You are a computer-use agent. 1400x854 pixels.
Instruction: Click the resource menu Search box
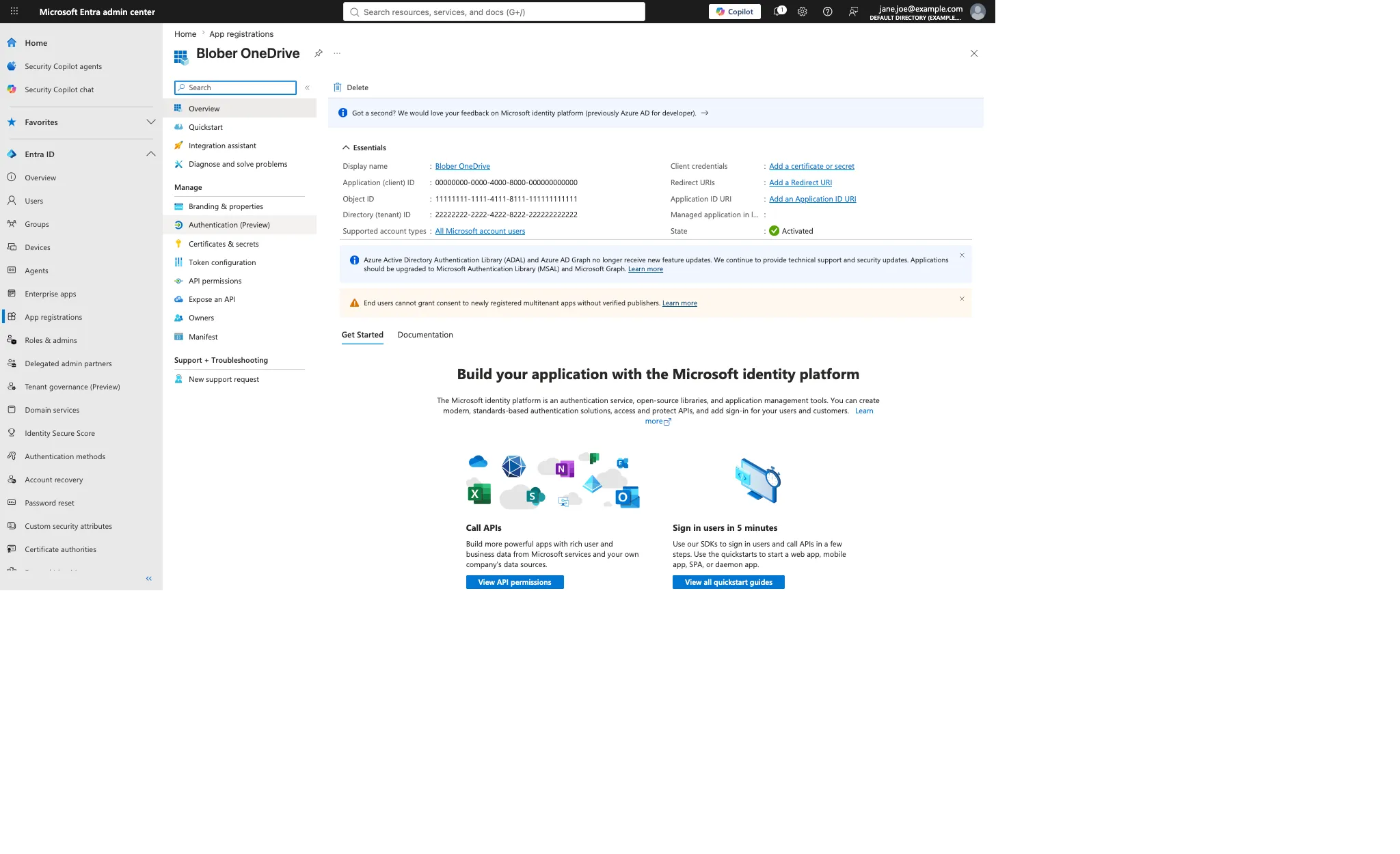(235, 87)
